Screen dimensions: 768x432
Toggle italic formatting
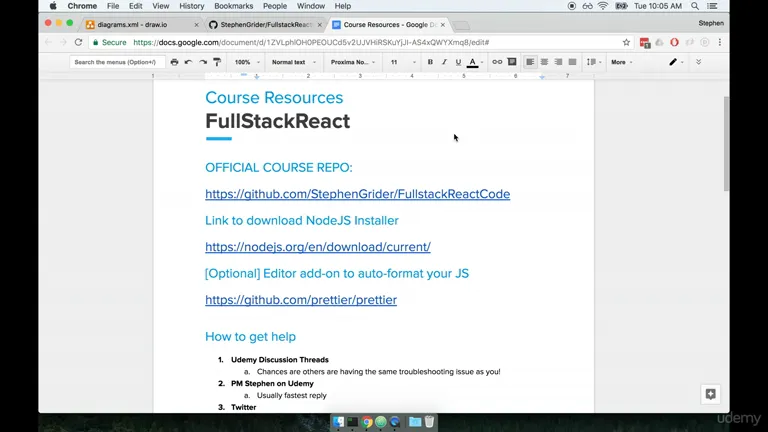point(444,62)
